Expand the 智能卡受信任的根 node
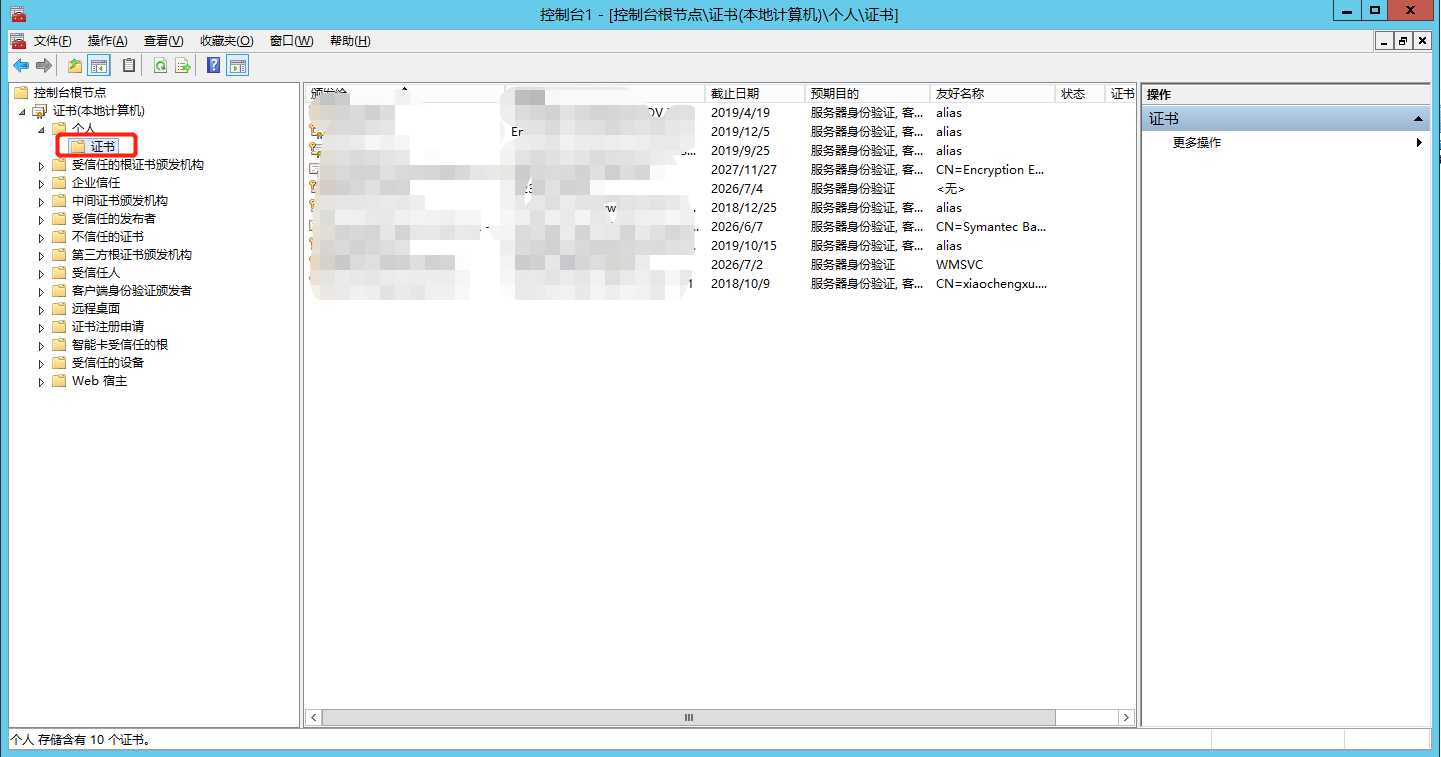1441x757 pixels. point(41,345)
